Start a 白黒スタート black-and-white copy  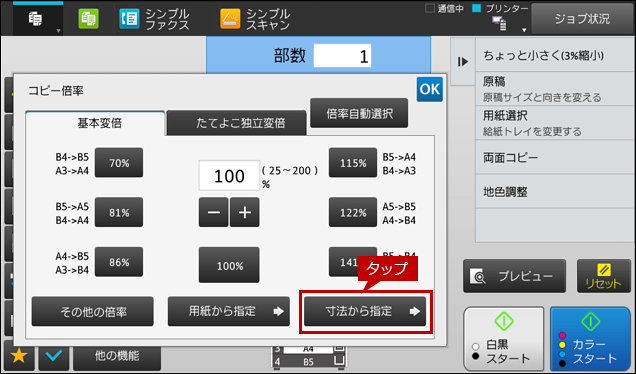coord(504,339)
